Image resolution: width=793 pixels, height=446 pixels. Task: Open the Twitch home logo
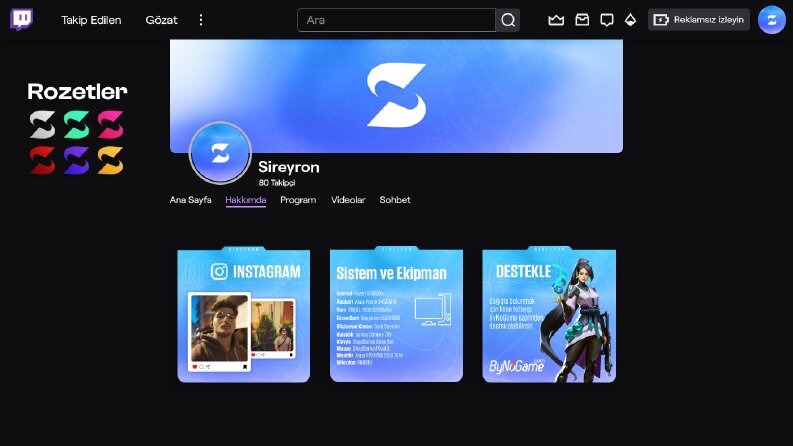coord(21,20)
